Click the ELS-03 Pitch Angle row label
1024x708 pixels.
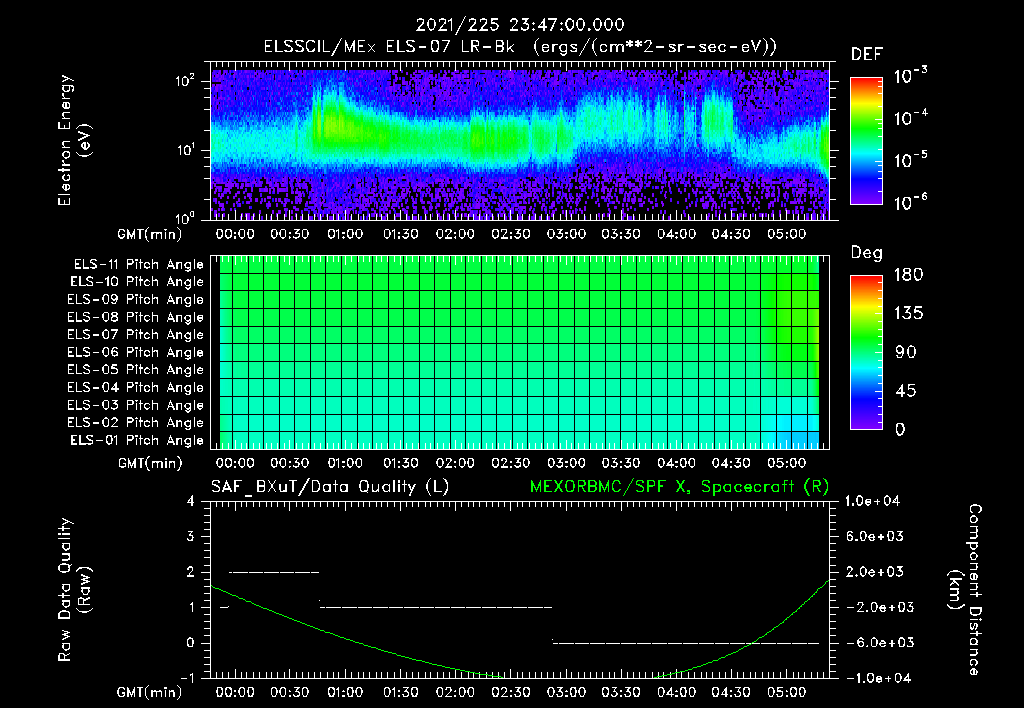pyautogui.click(x=136, y=406)
